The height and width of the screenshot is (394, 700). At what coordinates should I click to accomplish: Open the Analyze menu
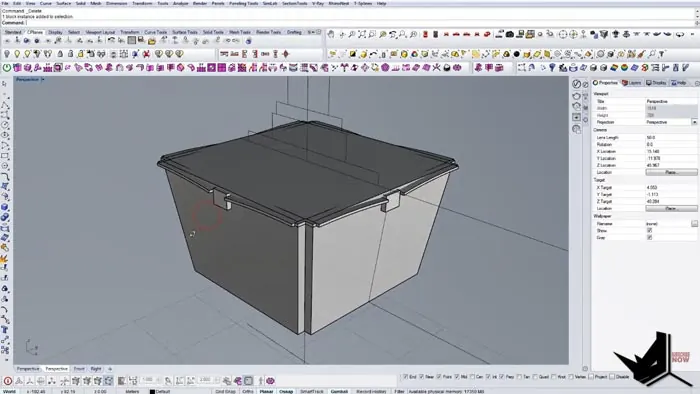click(180, 3)
